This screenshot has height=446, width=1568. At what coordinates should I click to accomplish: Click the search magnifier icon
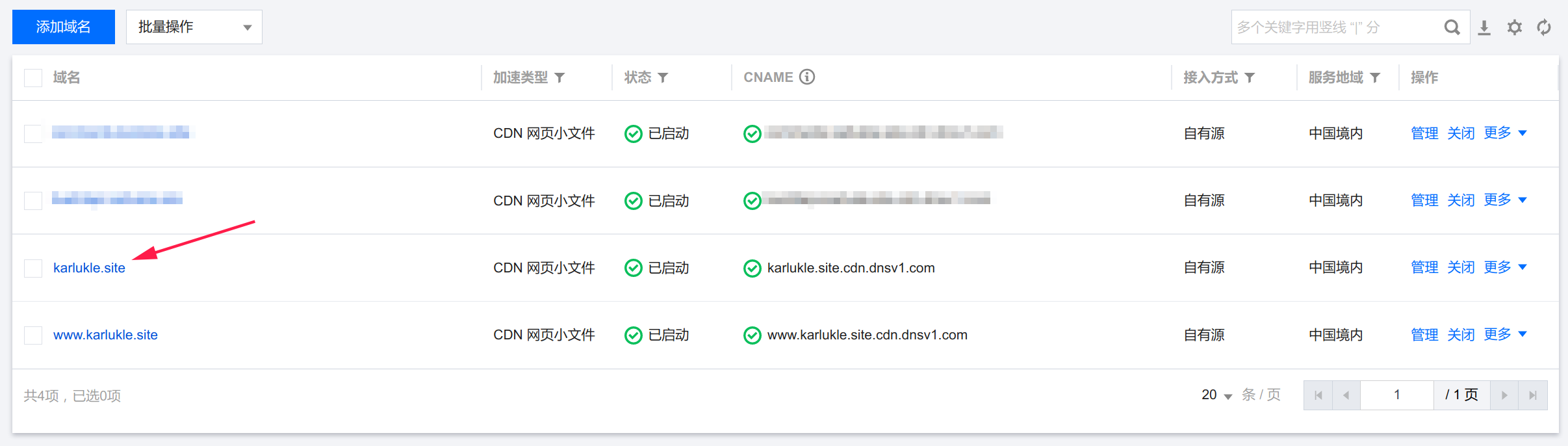(1452, 27)
